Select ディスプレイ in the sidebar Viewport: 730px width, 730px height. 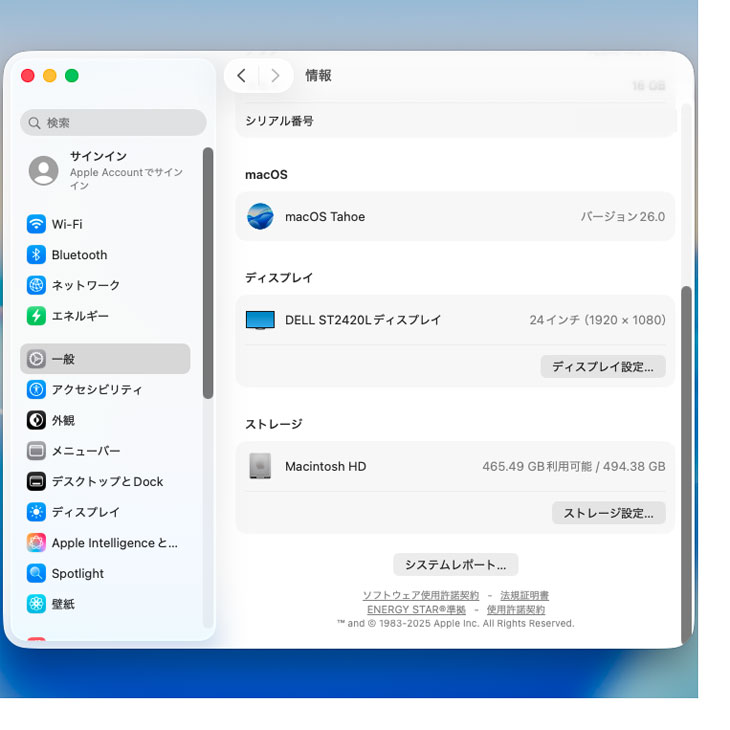point(86,512)
